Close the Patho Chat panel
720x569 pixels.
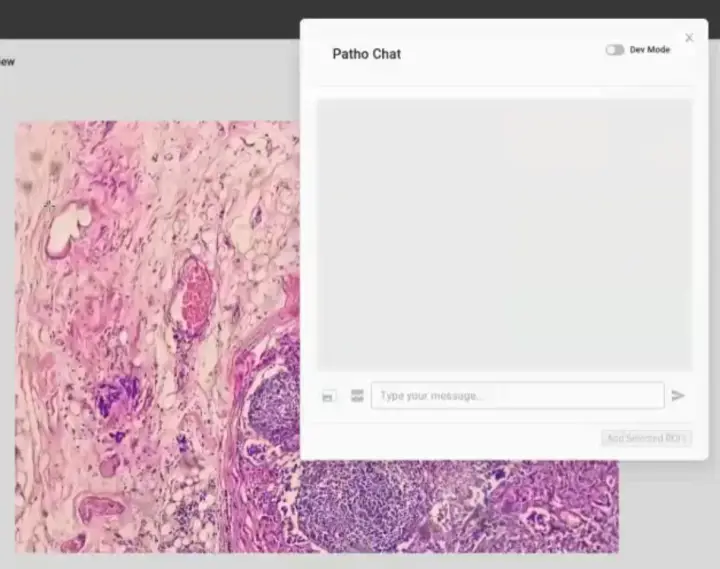click(x=689, y=38)
